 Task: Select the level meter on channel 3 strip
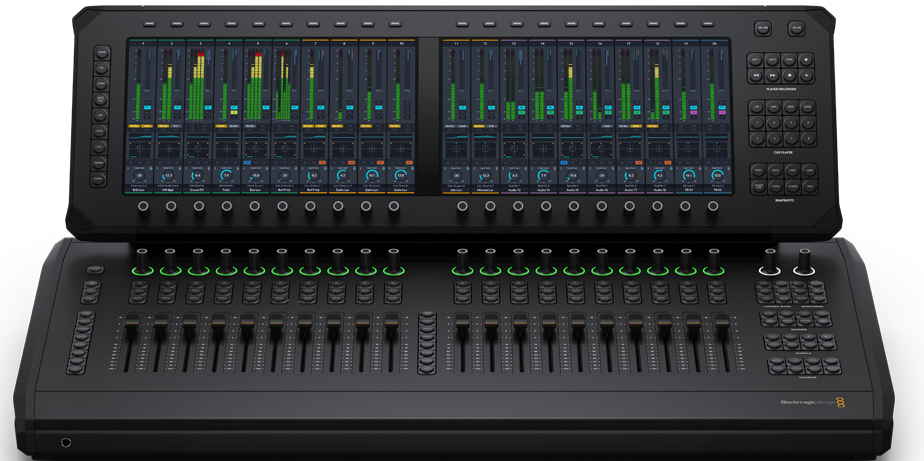(x=197, y=84)
